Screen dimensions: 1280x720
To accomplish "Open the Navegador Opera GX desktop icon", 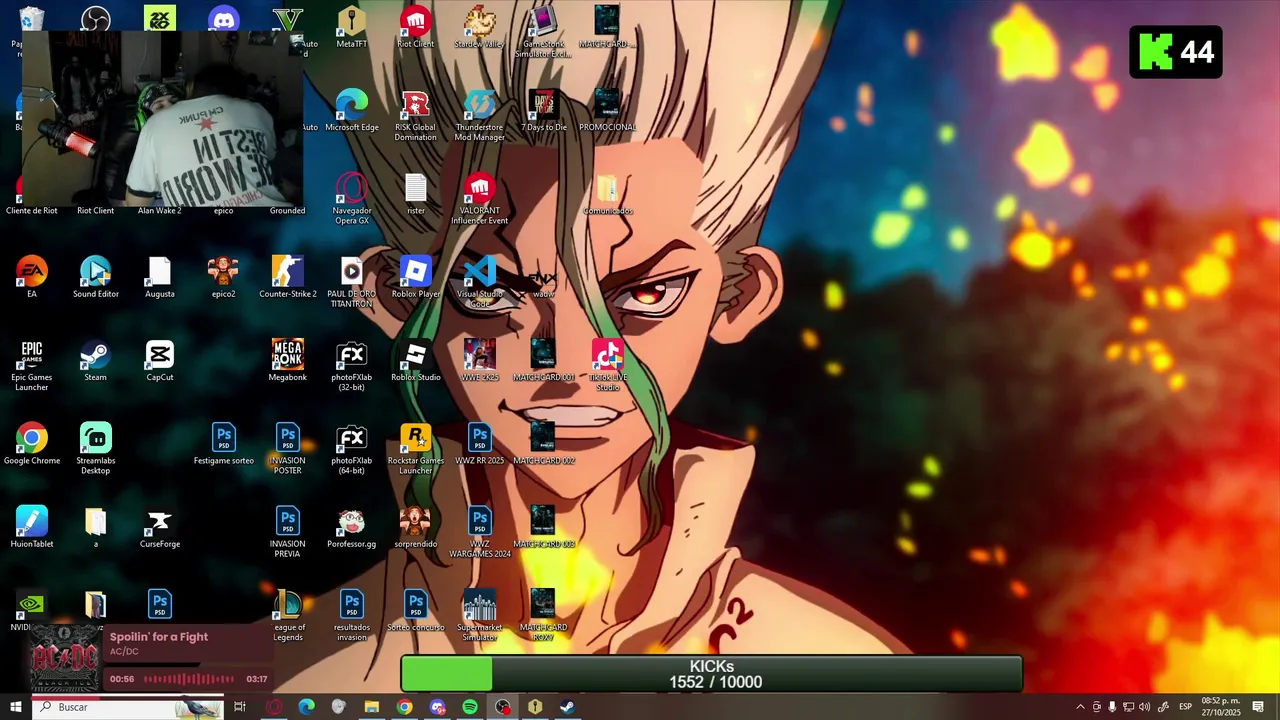I will (351, 198).
